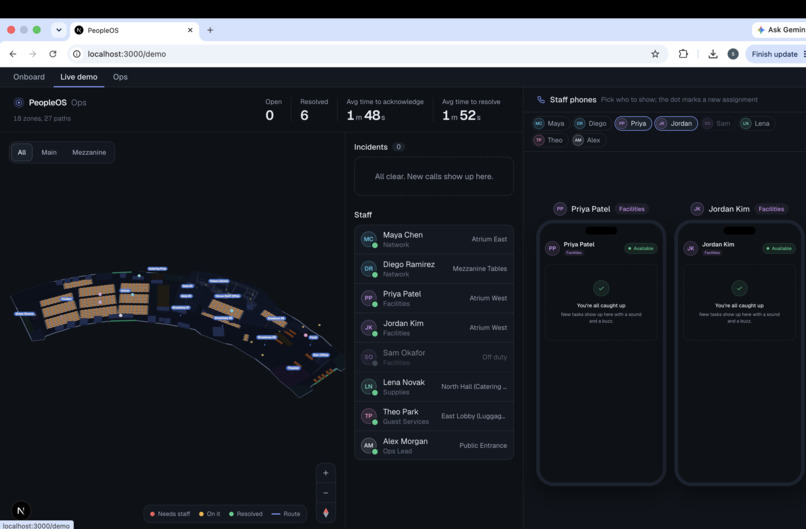Toggle Lena's phone chip
Image resolution: width=806 pixels, height=529 pixels.
(x=756, y=123)
